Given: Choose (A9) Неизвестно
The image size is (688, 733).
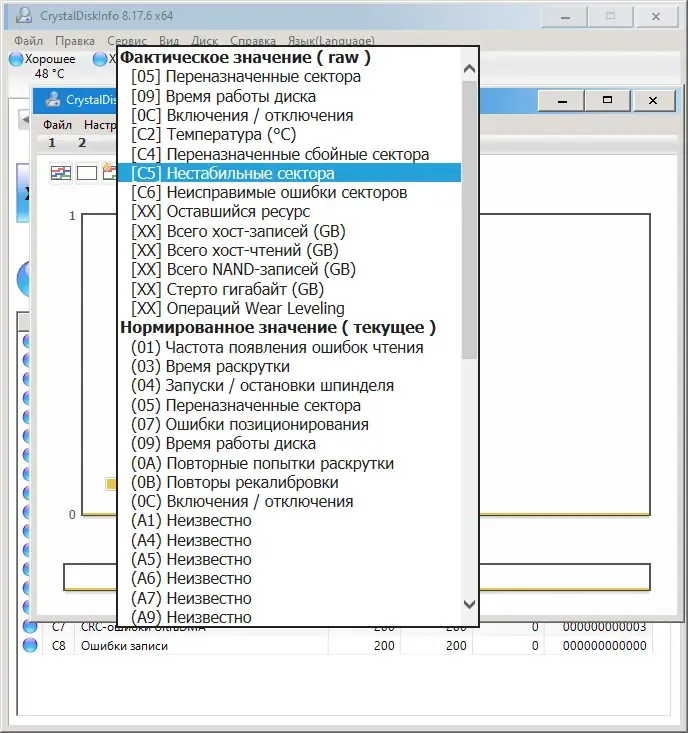Looking at the screenshot, I should (289, 618).
